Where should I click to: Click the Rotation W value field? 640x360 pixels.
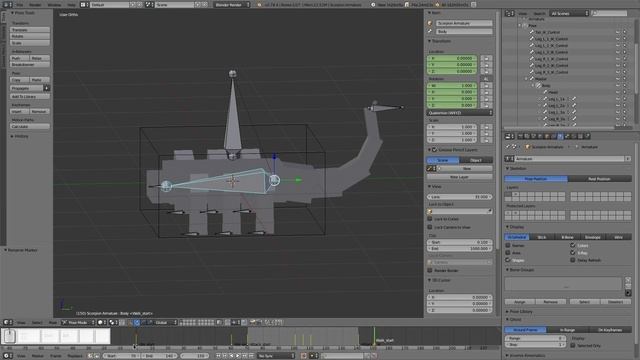(x=452, y=86)
